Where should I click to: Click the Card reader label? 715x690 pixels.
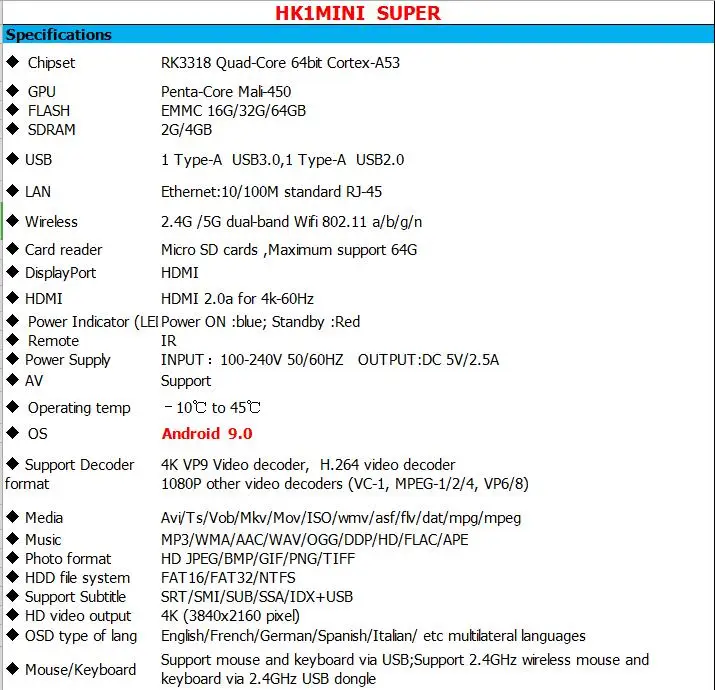point(64,250)
